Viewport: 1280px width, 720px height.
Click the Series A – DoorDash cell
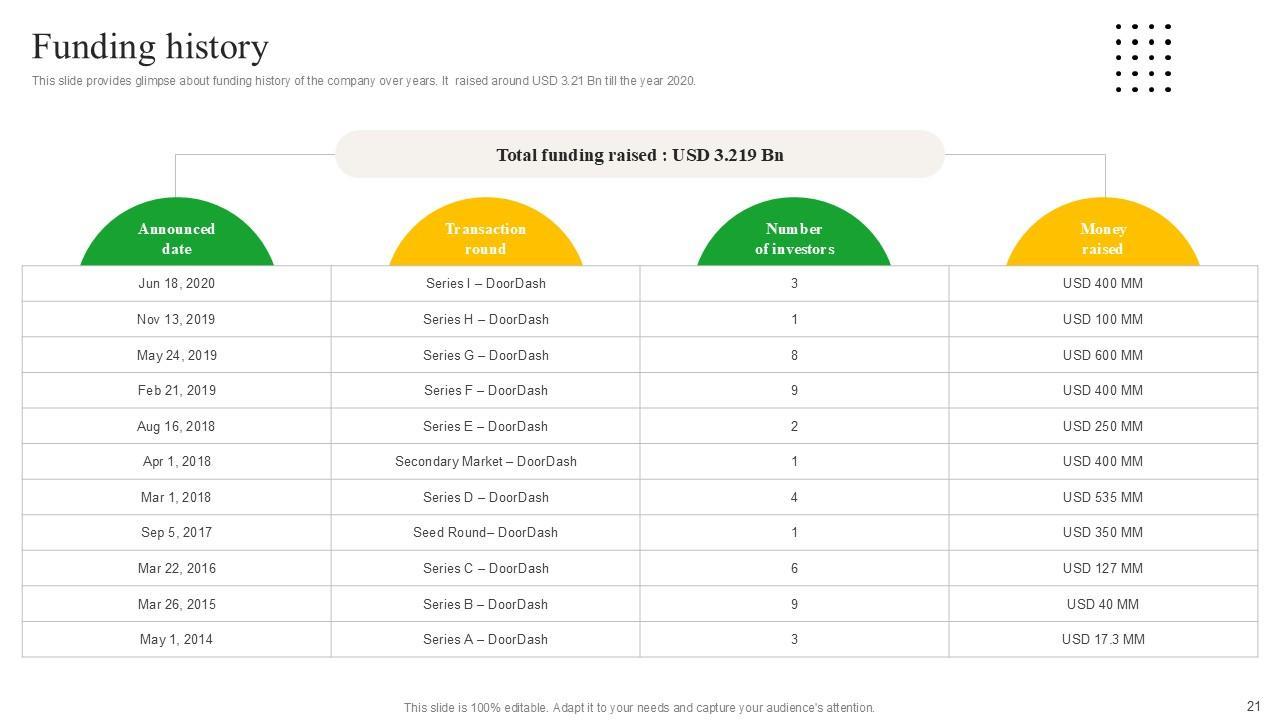point(486,640)
